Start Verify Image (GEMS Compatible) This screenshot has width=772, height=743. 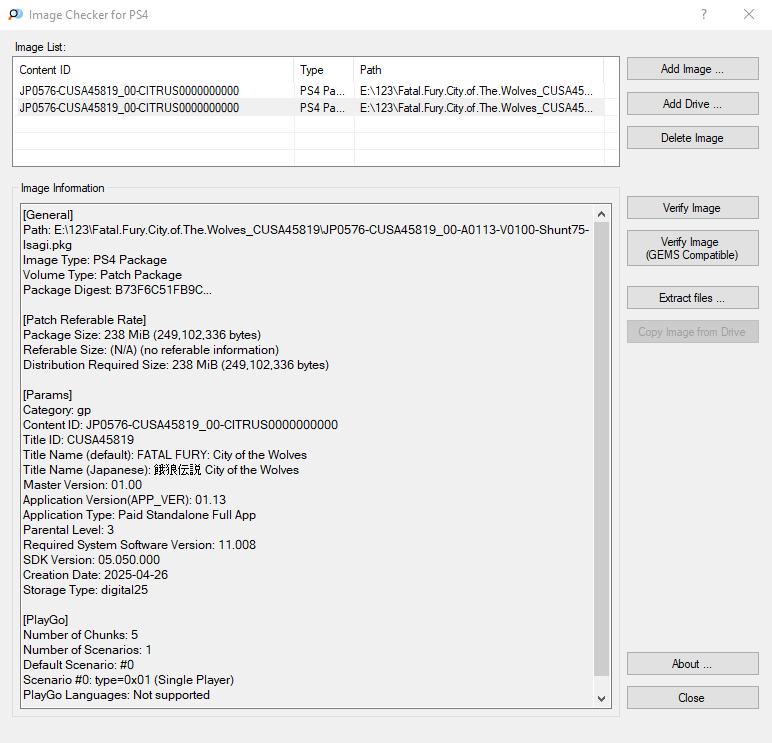click(x=692, y=248)
